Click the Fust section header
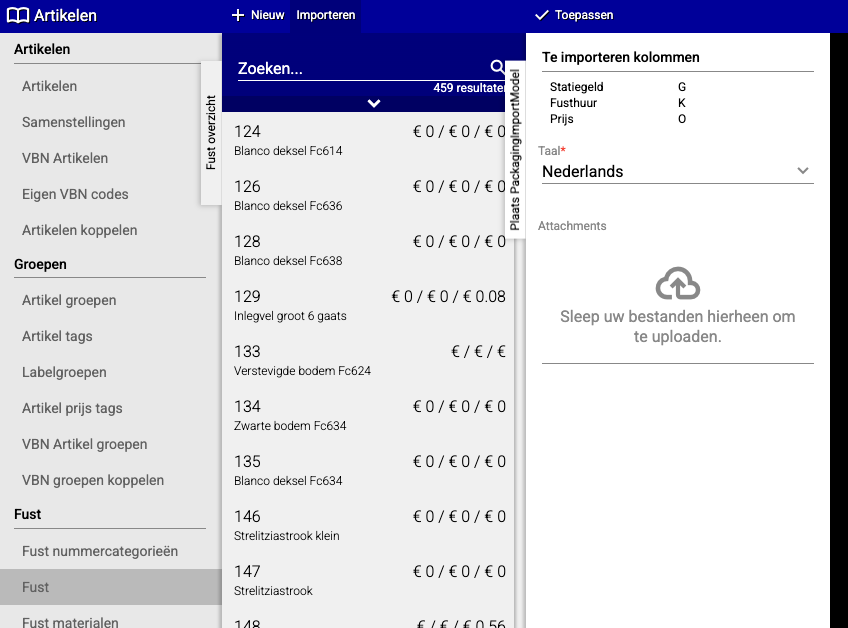Viewport: 848px width, 628px height. coord(28,514)
